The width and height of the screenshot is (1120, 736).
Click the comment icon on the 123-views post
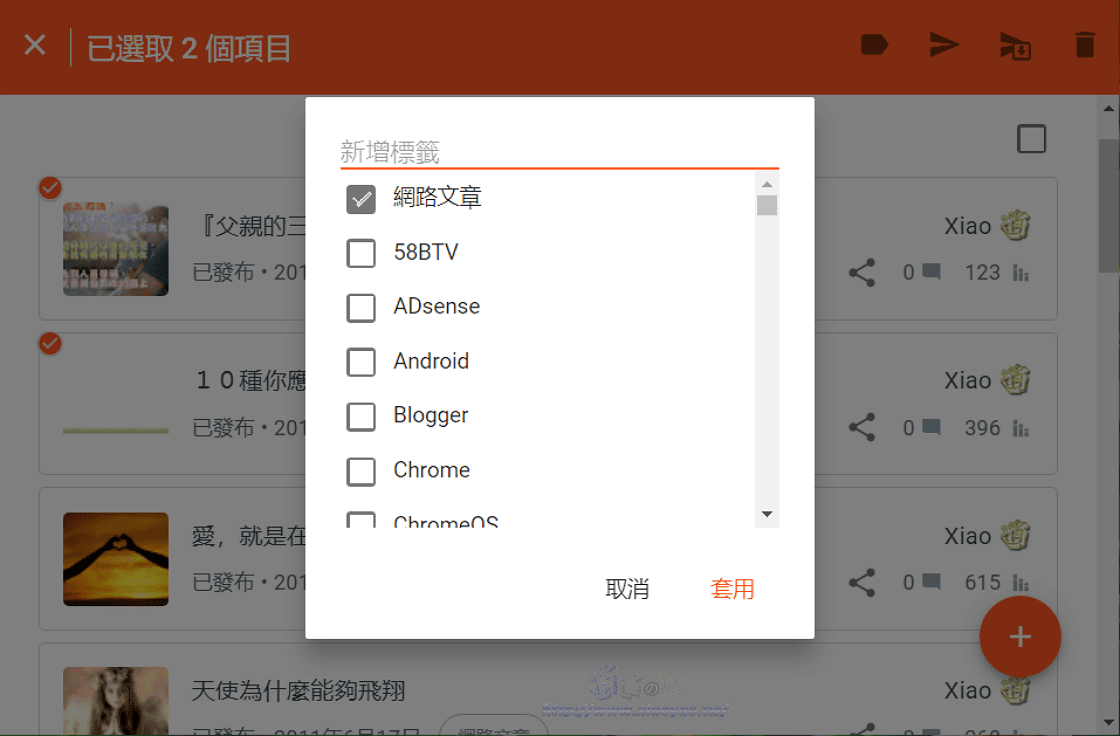pyautogui.click(x=931, y=272)
